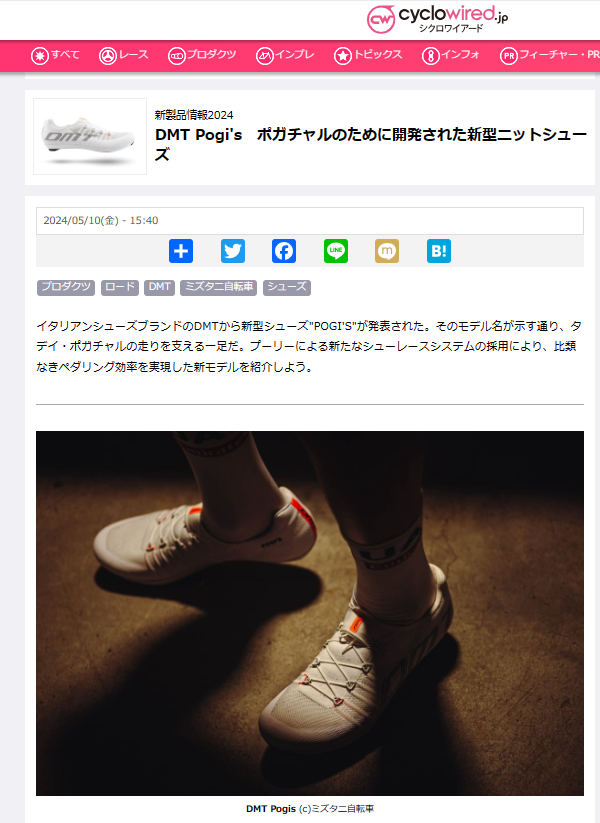Select the インプレ navigation tab

pyautogui.click(x=285, y=55)
